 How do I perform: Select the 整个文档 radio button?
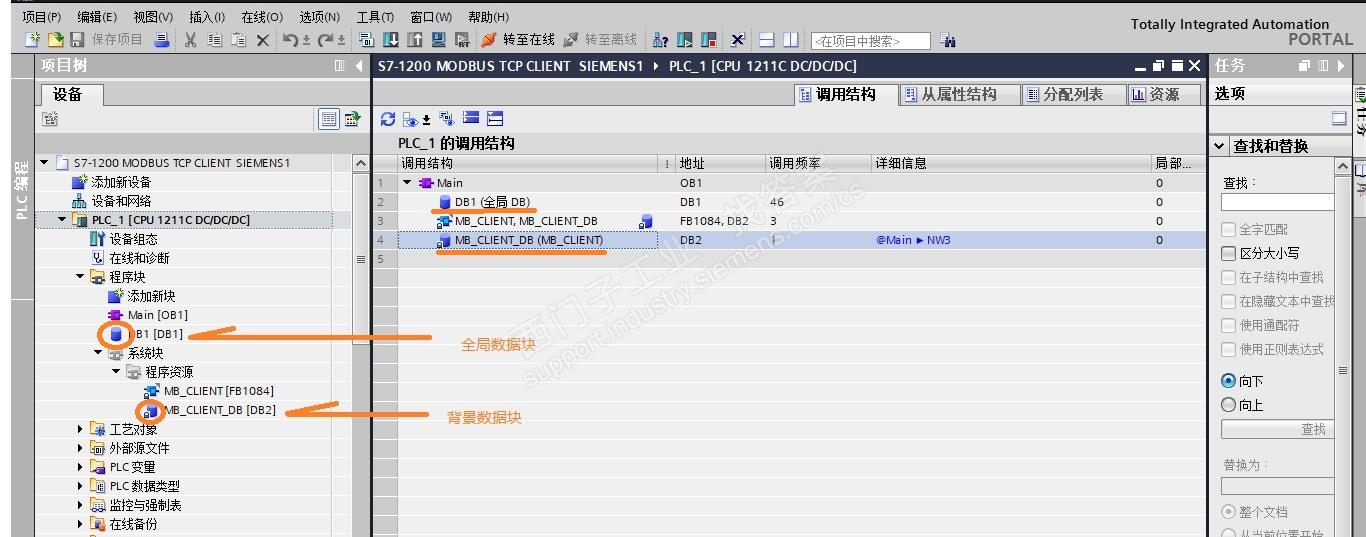(x=1229, y=511)
